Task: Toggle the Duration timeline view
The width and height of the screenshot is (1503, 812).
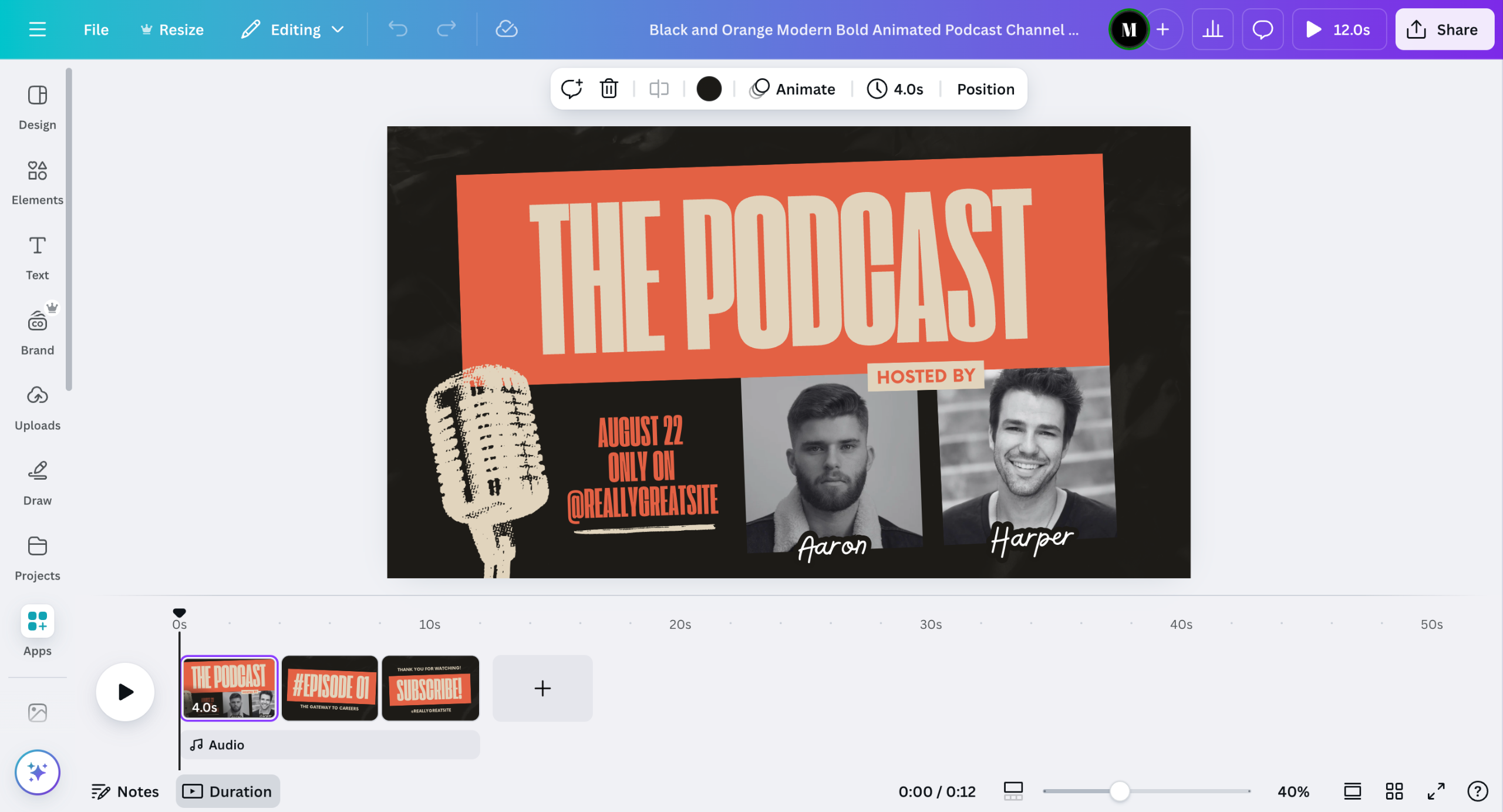Action: [227, 791]
